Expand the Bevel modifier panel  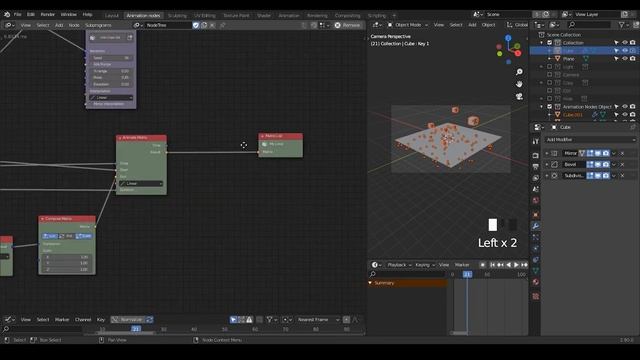click(547, 164)
